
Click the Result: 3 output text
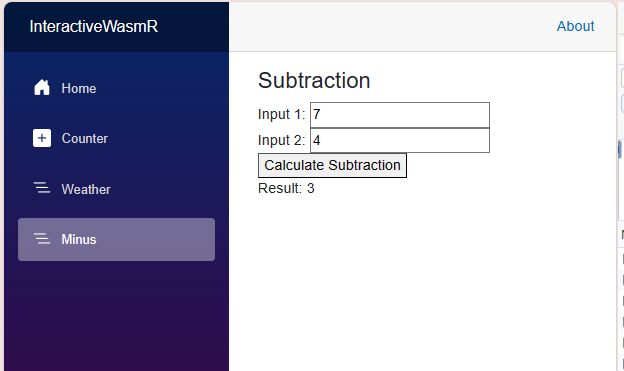click(x=286, y=188)
